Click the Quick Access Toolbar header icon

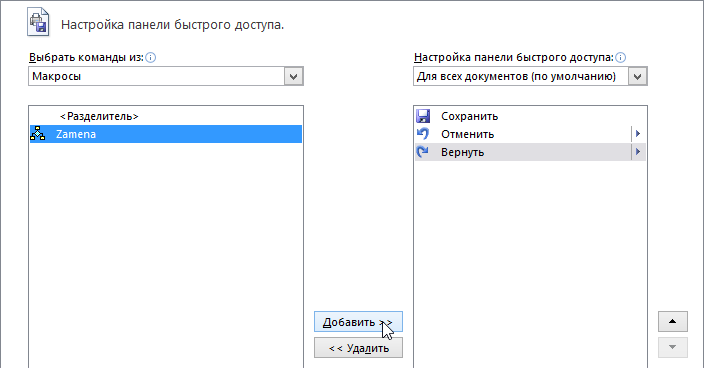click(38, 22)
